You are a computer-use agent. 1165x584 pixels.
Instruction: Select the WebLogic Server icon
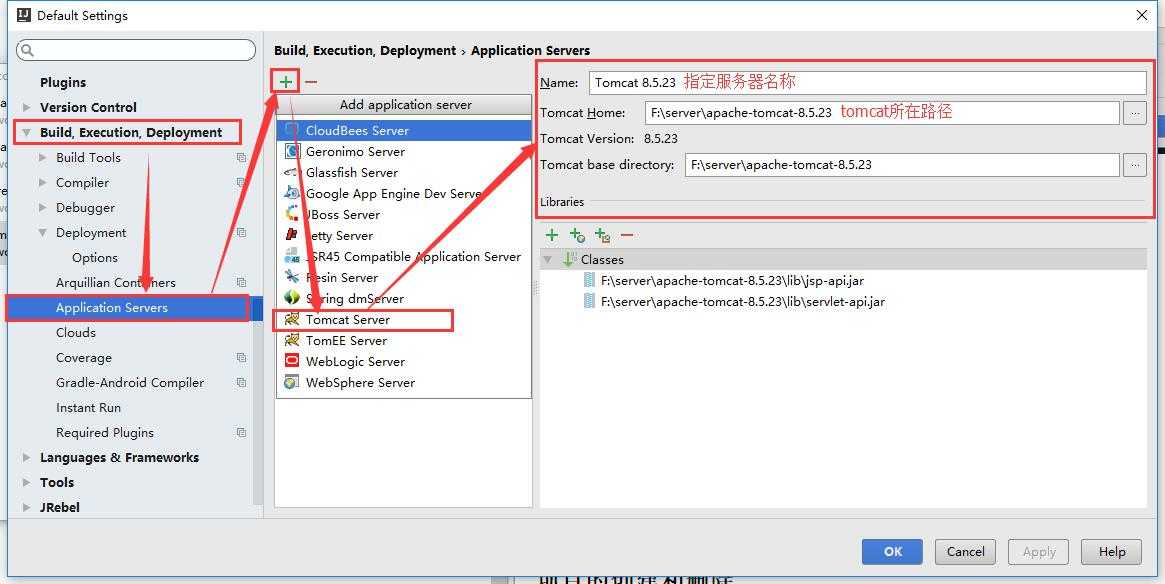(x=292, y=361)
